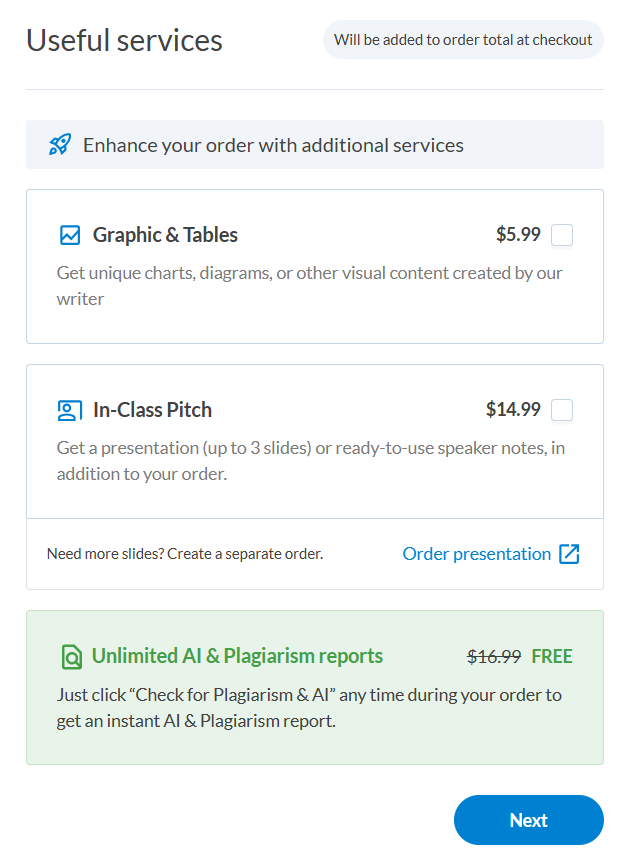Click the Graphic & Tables chart icon
The height and width of the screenshot is (867, 629).
pos(69,235)
